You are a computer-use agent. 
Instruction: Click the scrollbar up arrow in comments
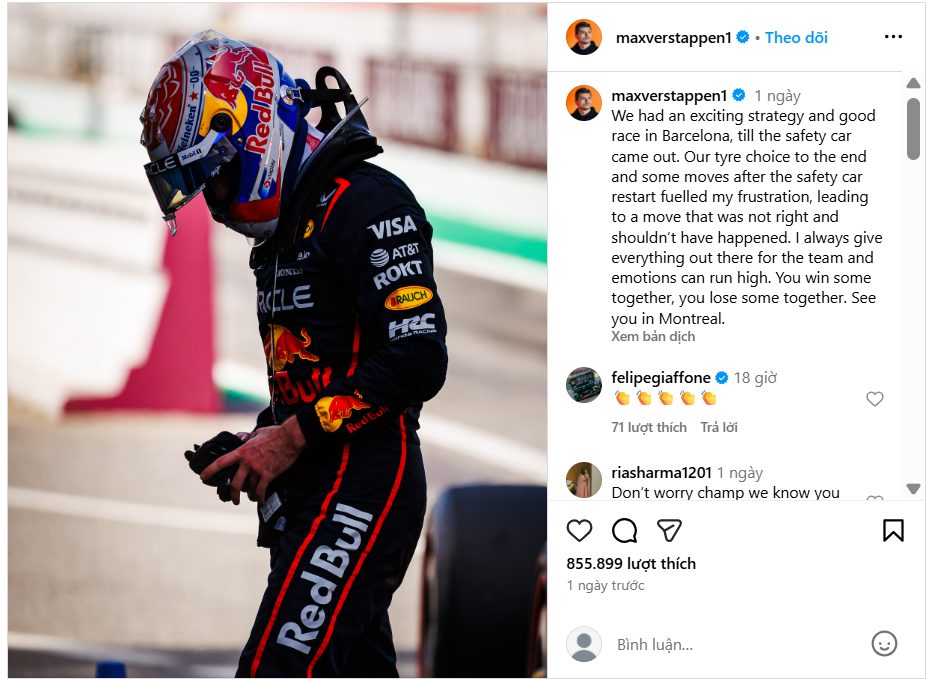pyautogui.click(x=913, y=83)
